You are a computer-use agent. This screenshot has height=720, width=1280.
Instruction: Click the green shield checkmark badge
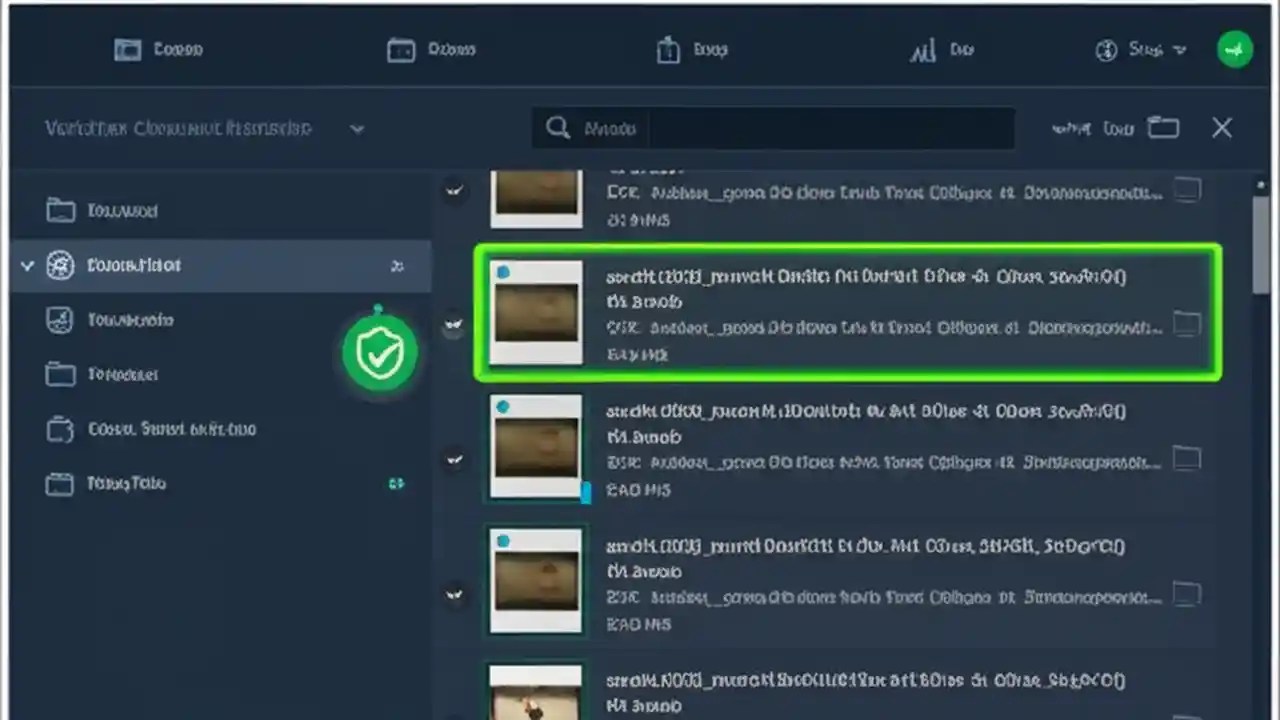(380, 350)
